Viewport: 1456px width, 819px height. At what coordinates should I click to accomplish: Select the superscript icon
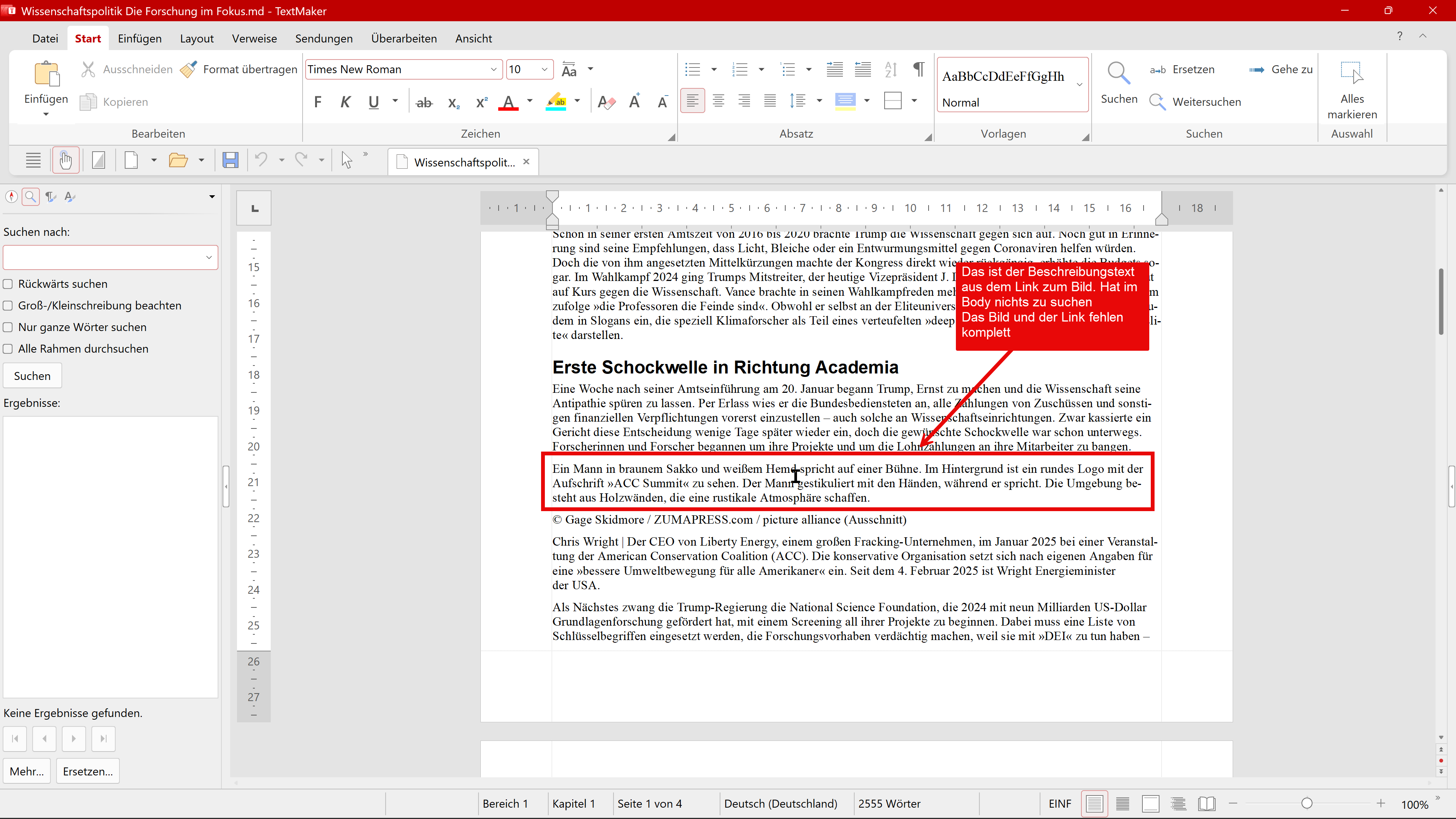tap(481, 102)
